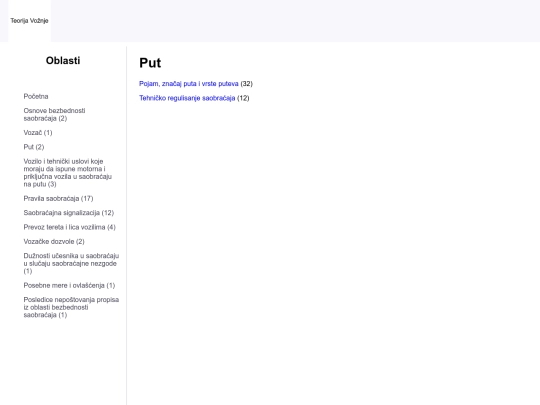Open Vozilo i tehnički uslovi category
This screenshot has height=405, width=540.
click(x=68, y=173)
